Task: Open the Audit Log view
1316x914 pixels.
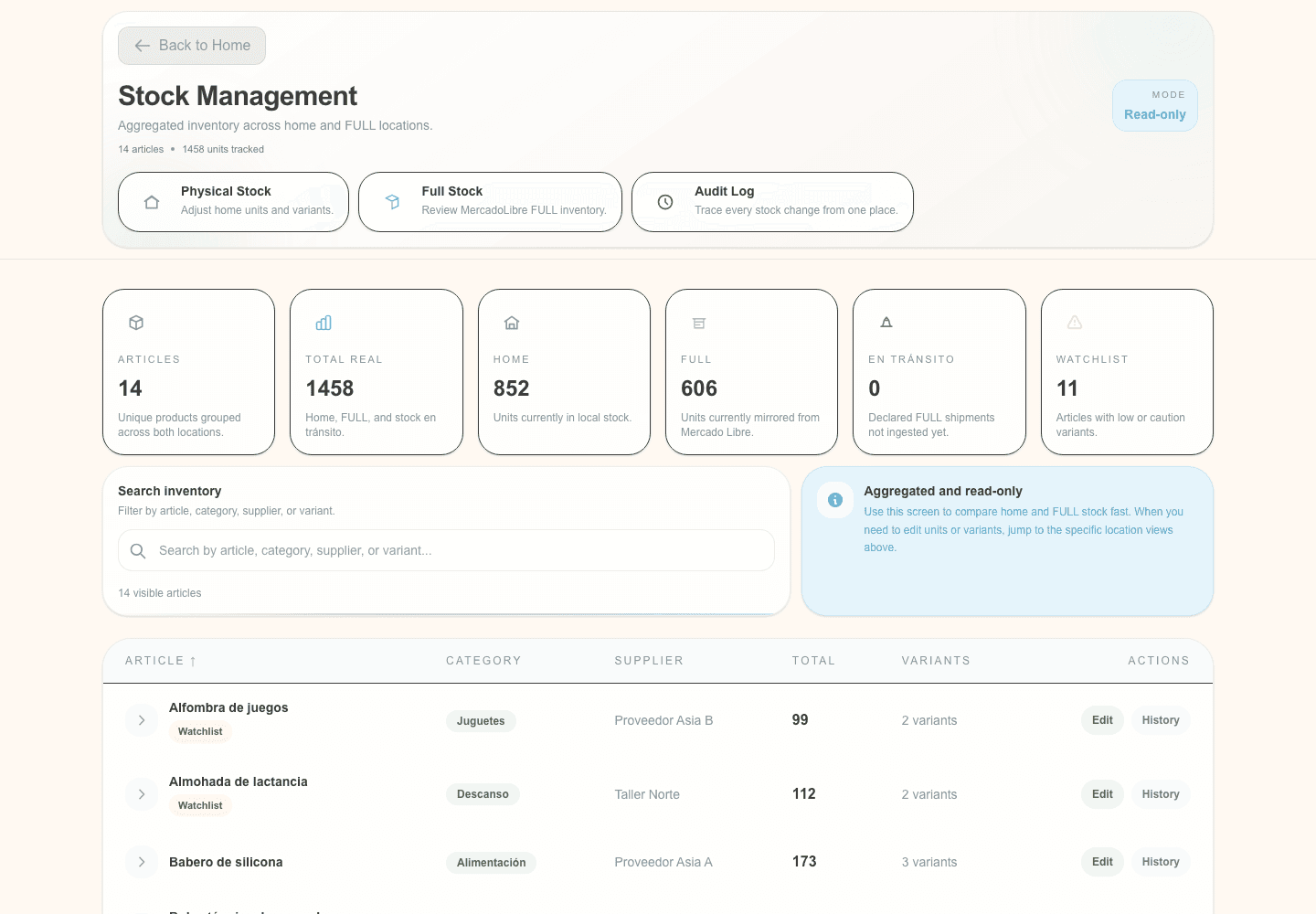Action: tap(772, 202)
